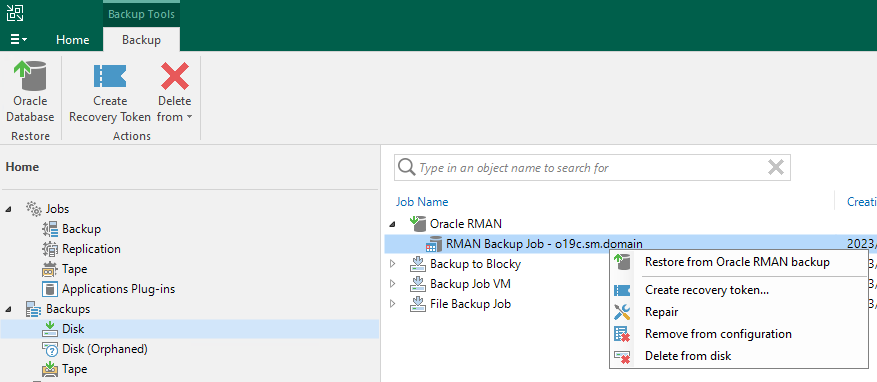Click the Jobs gears icon in tree
Image resolution: width=877 pixels, height=382 pixels.
click(34, 209)
